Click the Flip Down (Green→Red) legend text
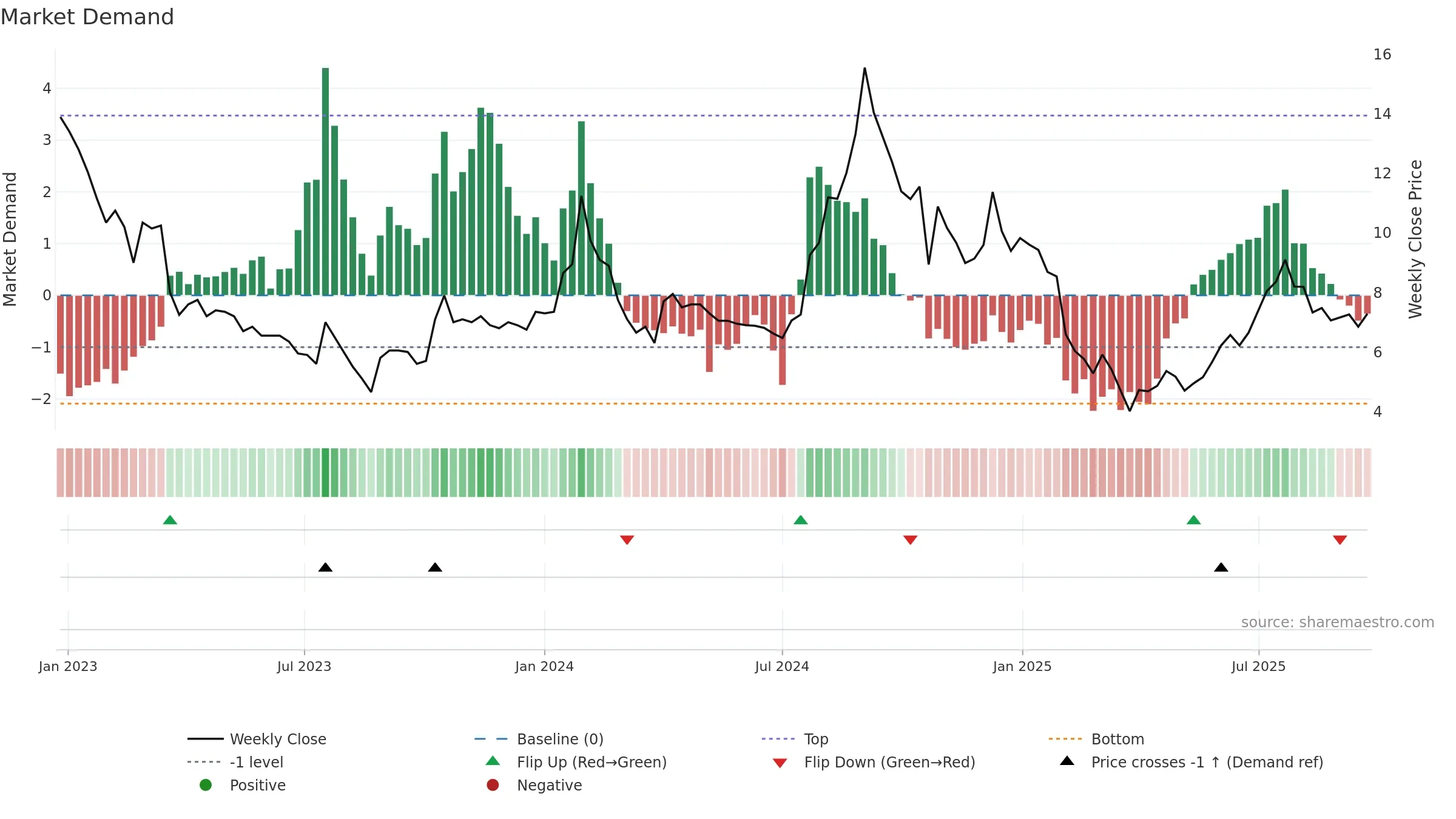The image size is (1456, 819). 889,762
